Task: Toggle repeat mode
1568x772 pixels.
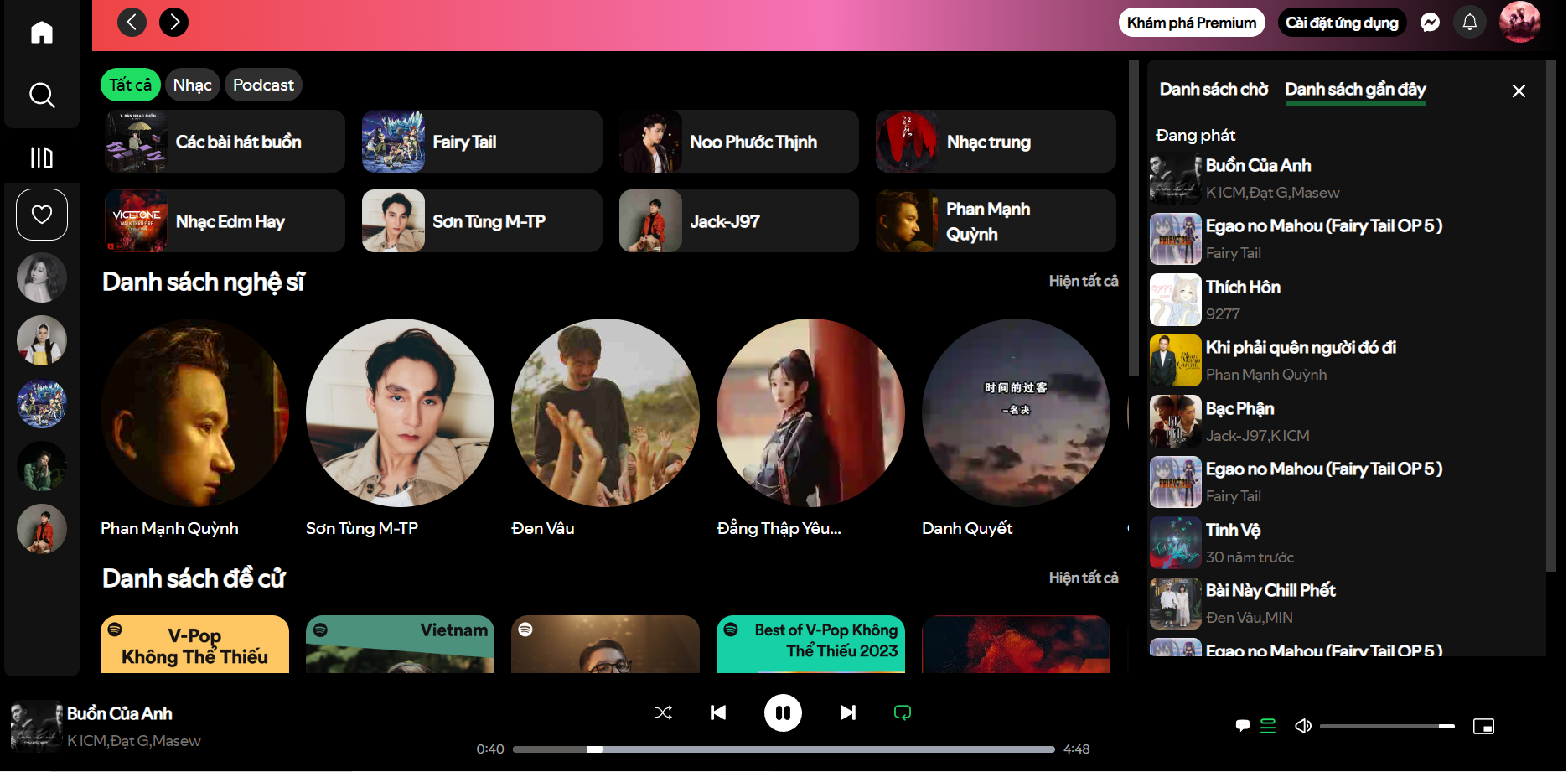Action: pyautogui.click(x=902, y=712)
